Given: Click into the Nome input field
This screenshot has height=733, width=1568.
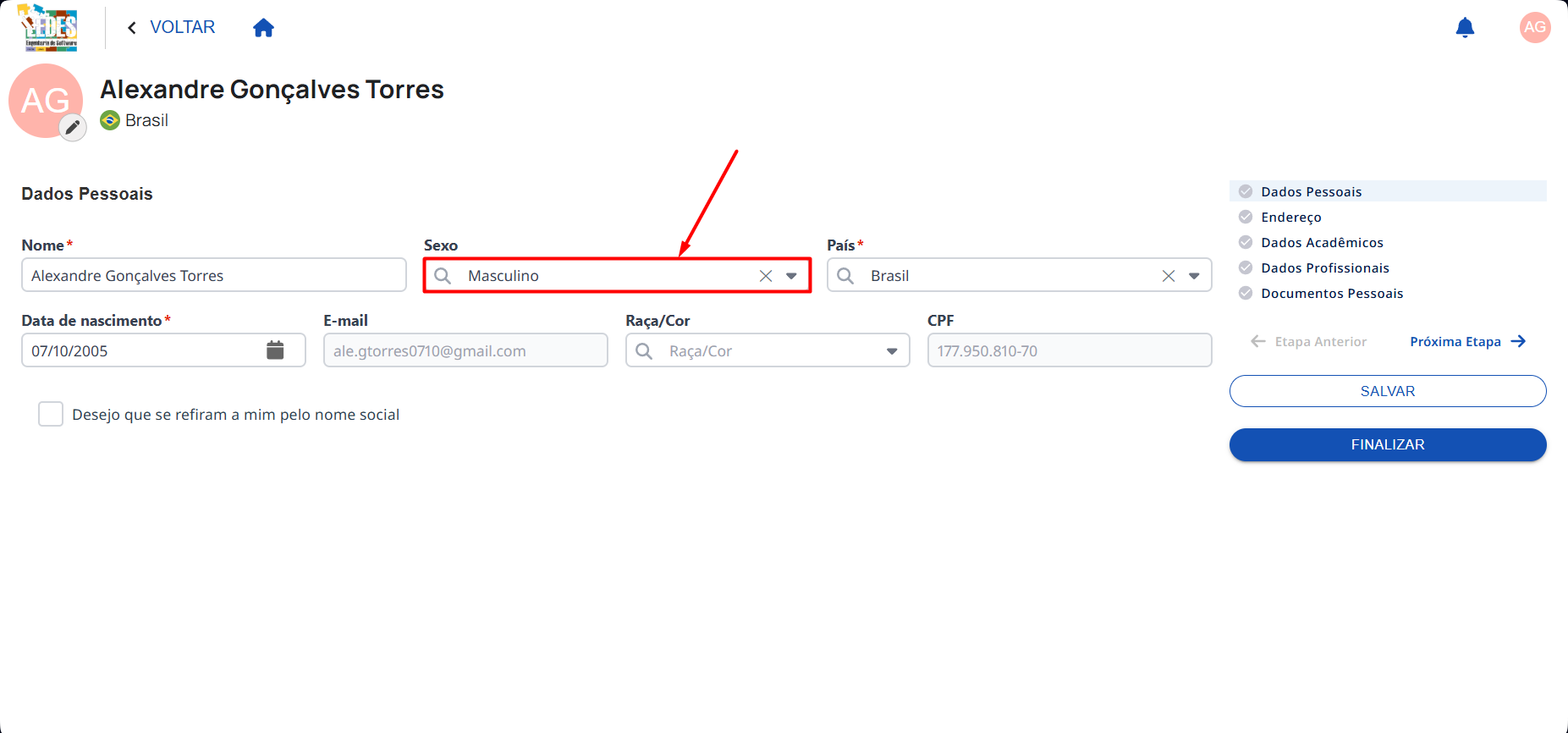Looking at the screenshot, I should [214, 275].
